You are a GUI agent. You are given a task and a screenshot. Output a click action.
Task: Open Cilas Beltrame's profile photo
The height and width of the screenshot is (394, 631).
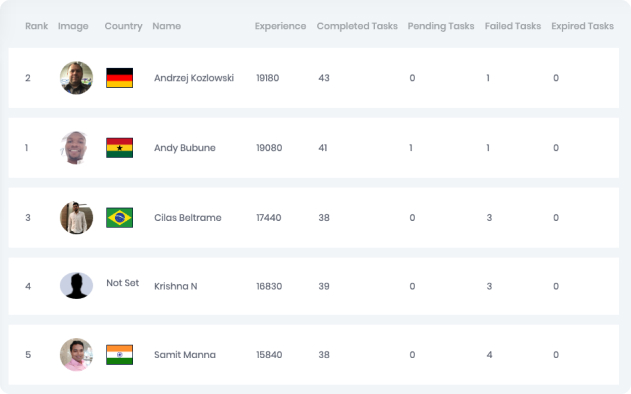(76, 218)
